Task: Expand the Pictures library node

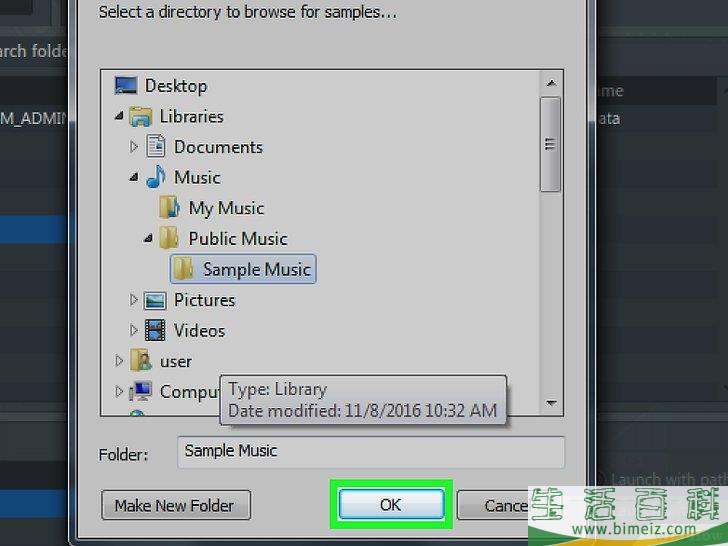Action: point(134,300)
